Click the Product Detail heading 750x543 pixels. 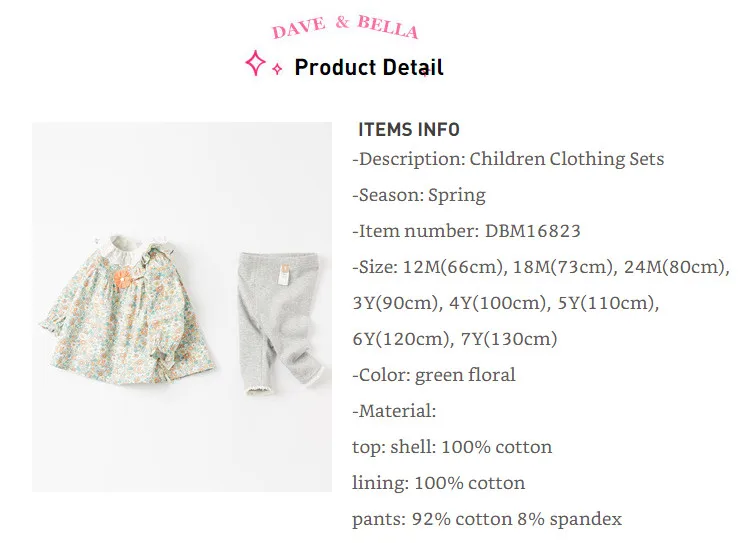pyautogui.click(x=369, y=68)
